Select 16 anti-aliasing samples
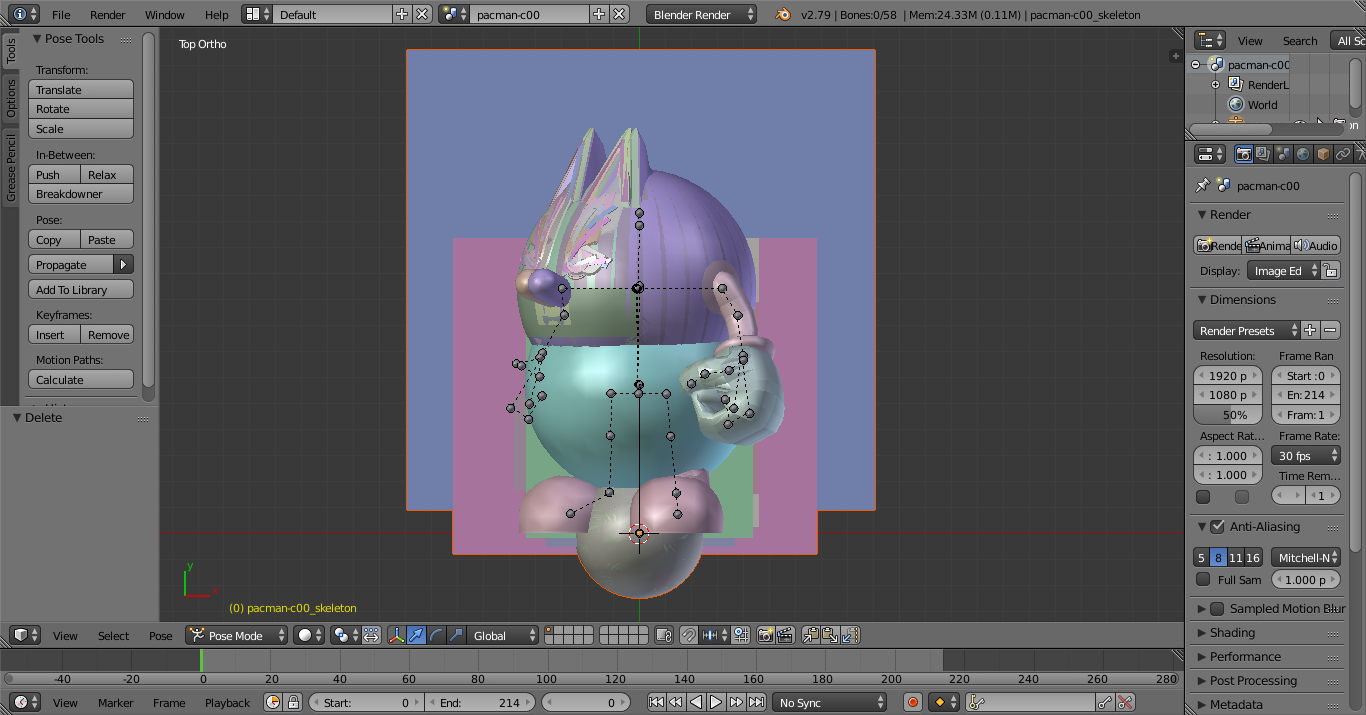Image resolution: width=1366 pixels, height=715 pixels. (1253, 557)
